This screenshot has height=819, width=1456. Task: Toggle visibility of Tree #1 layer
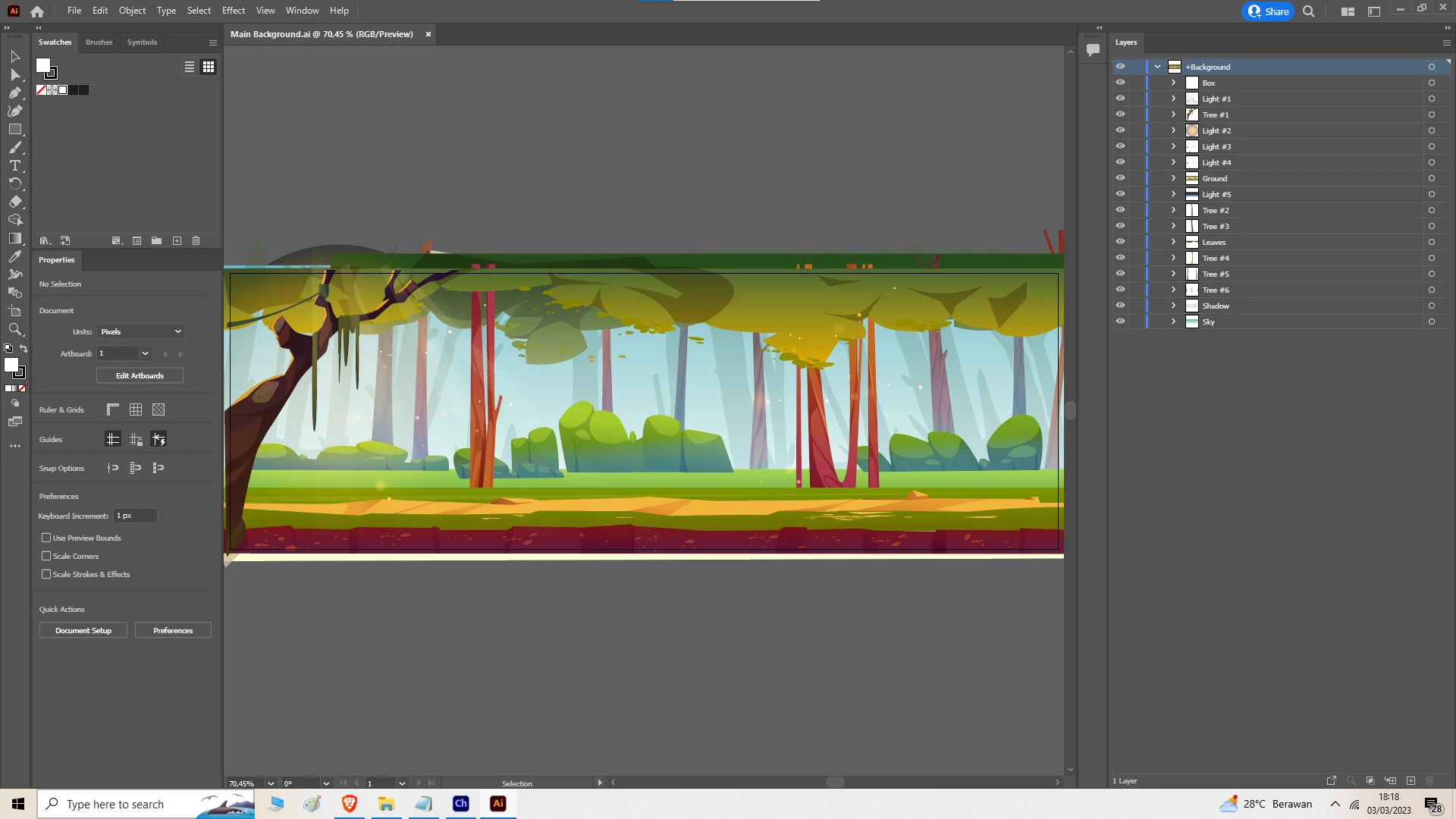click(1120, 115)
